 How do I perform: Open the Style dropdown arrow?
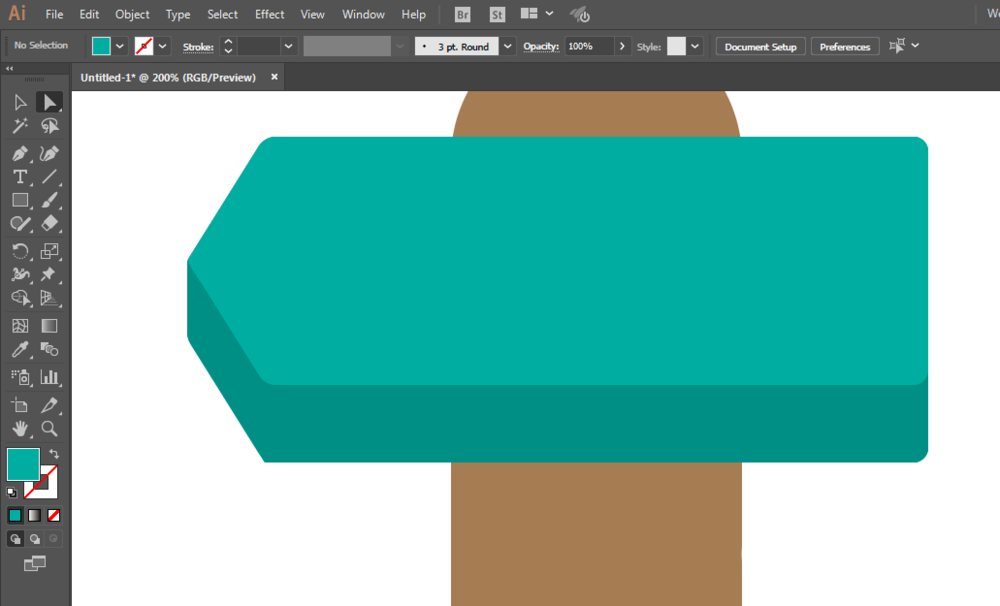click(x=695, y=47)
